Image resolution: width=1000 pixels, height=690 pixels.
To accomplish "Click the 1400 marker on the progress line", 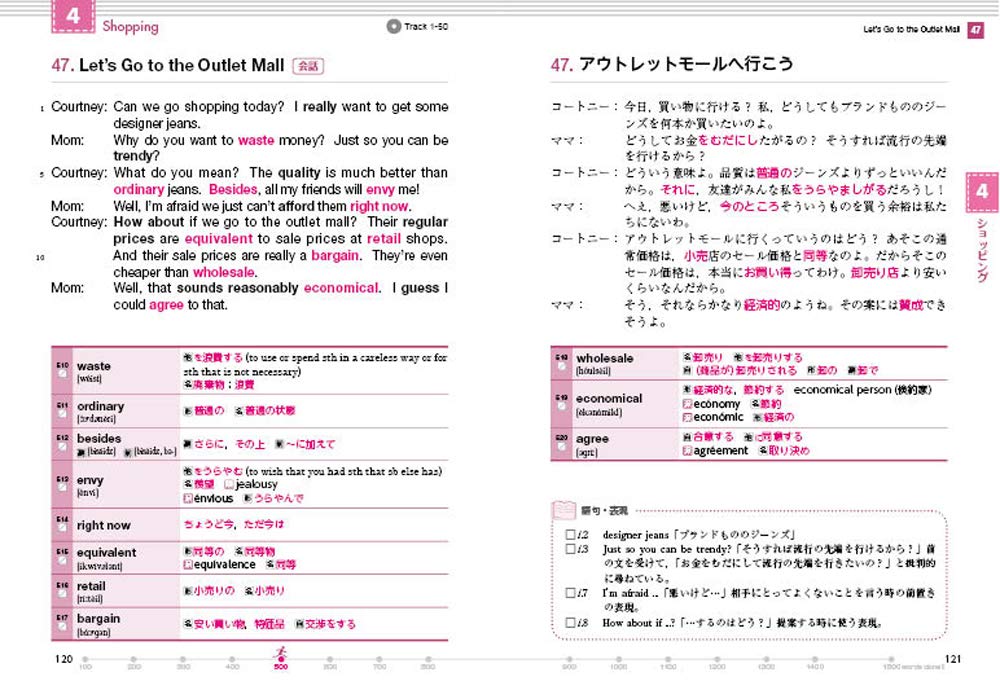I will [814, 660].
